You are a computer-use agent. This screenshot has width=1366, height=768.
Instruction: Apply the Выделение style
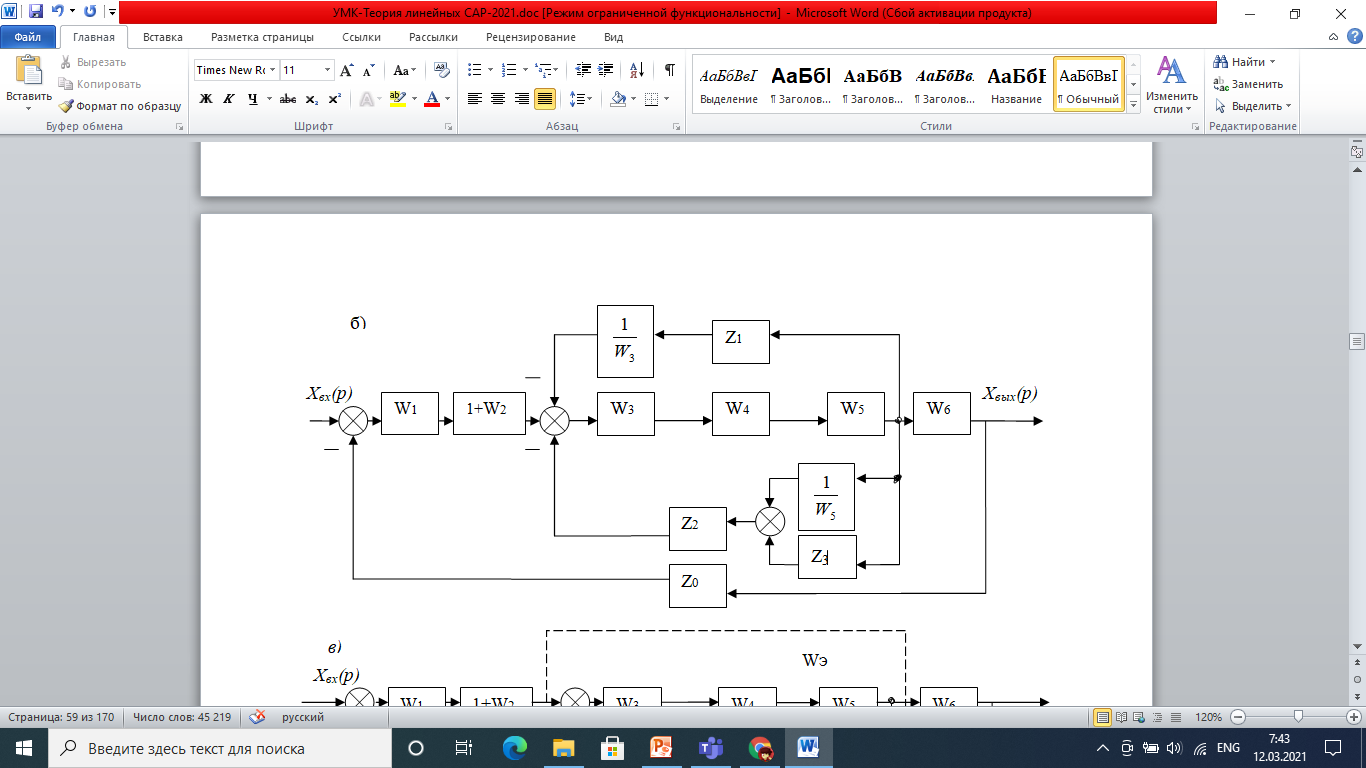729,83
